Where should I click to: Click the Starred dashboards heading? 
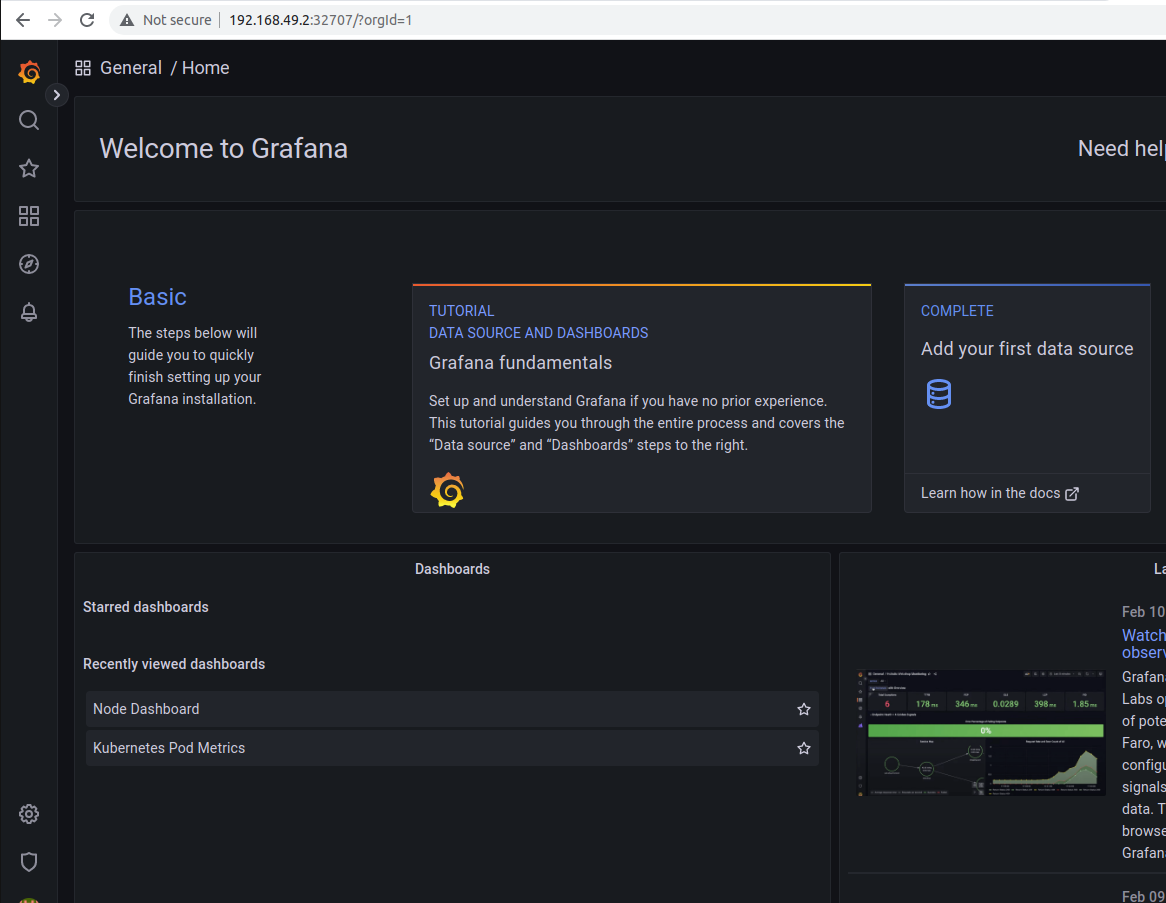point(146,607)
